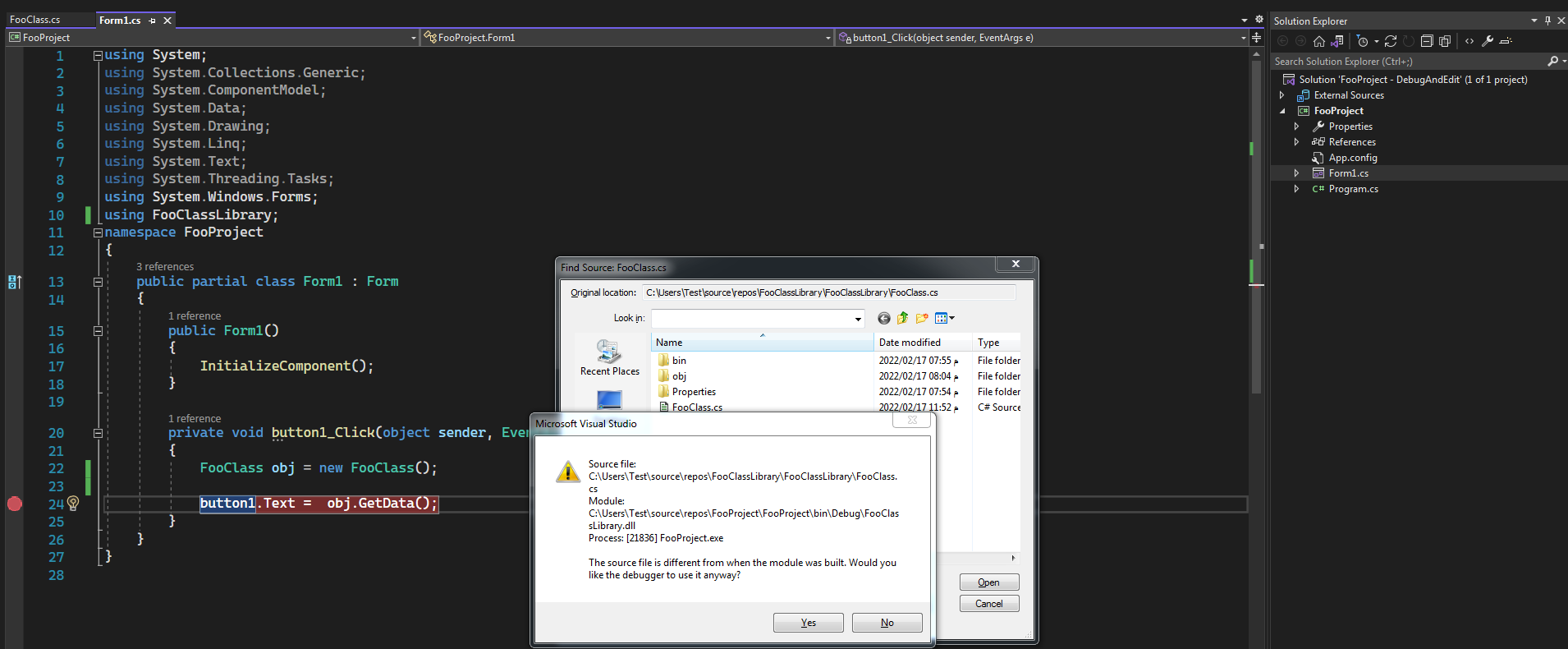Collapse the FooProject project node
1568x649 pixels.
(x=1282, y=111)
